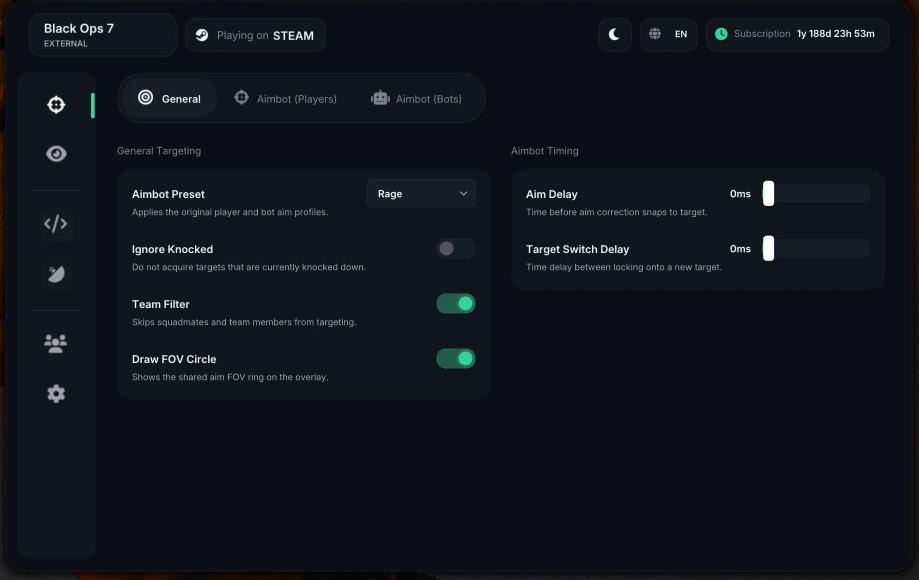919x580 pixels.
Task: Click the Draw FOV Circle label
Action: pyautogui.click(x=174, y=360)
